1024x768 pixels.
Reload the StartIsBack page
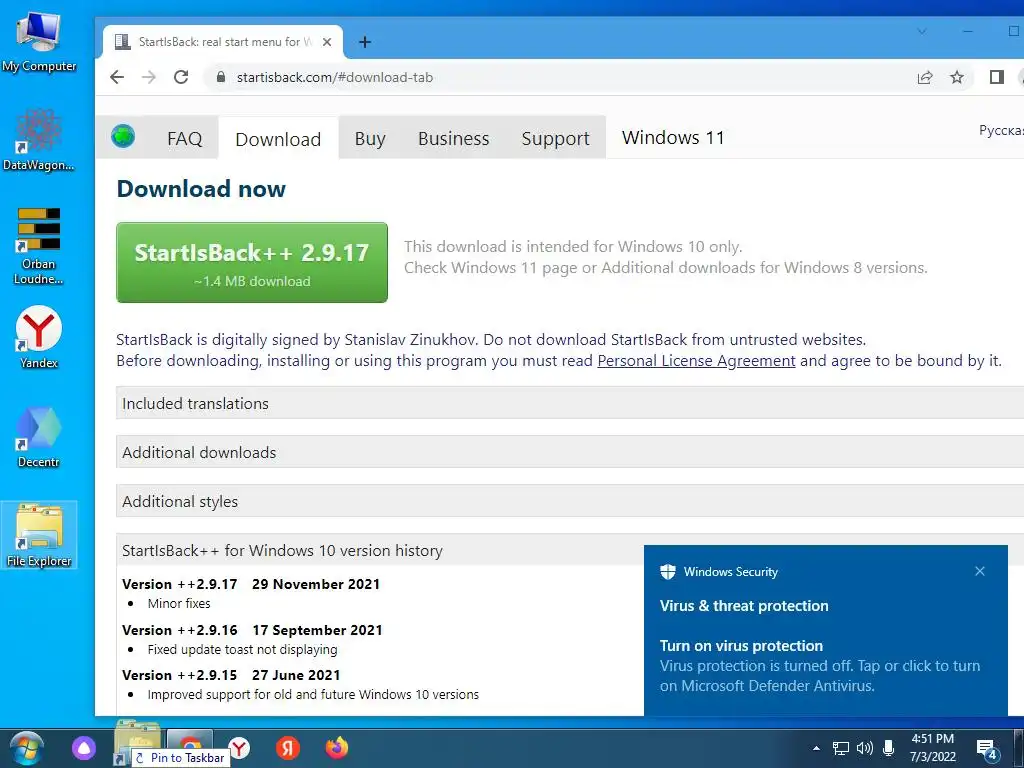(181, 77)
